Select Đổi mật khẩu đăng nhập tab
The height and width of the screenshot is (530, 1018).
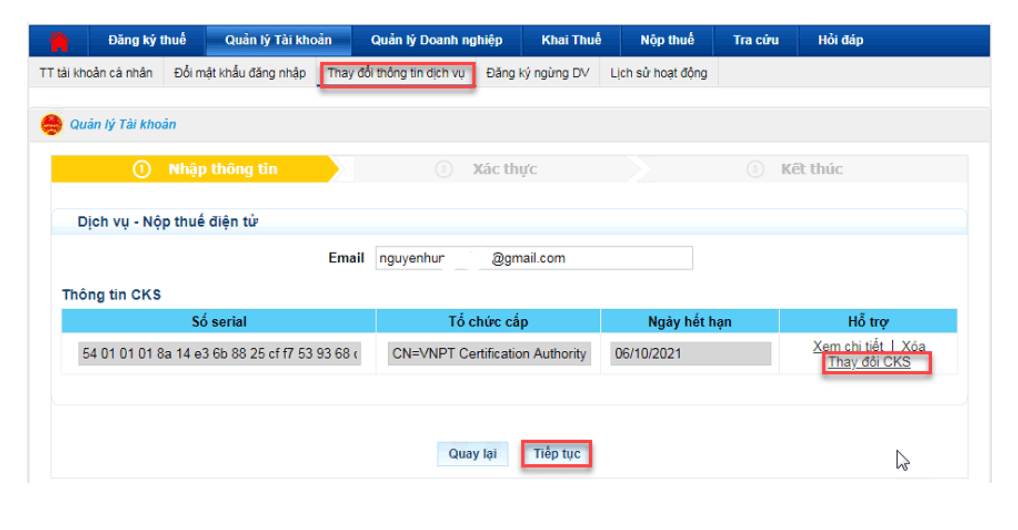pyautogui.click(x=240, y=73)
